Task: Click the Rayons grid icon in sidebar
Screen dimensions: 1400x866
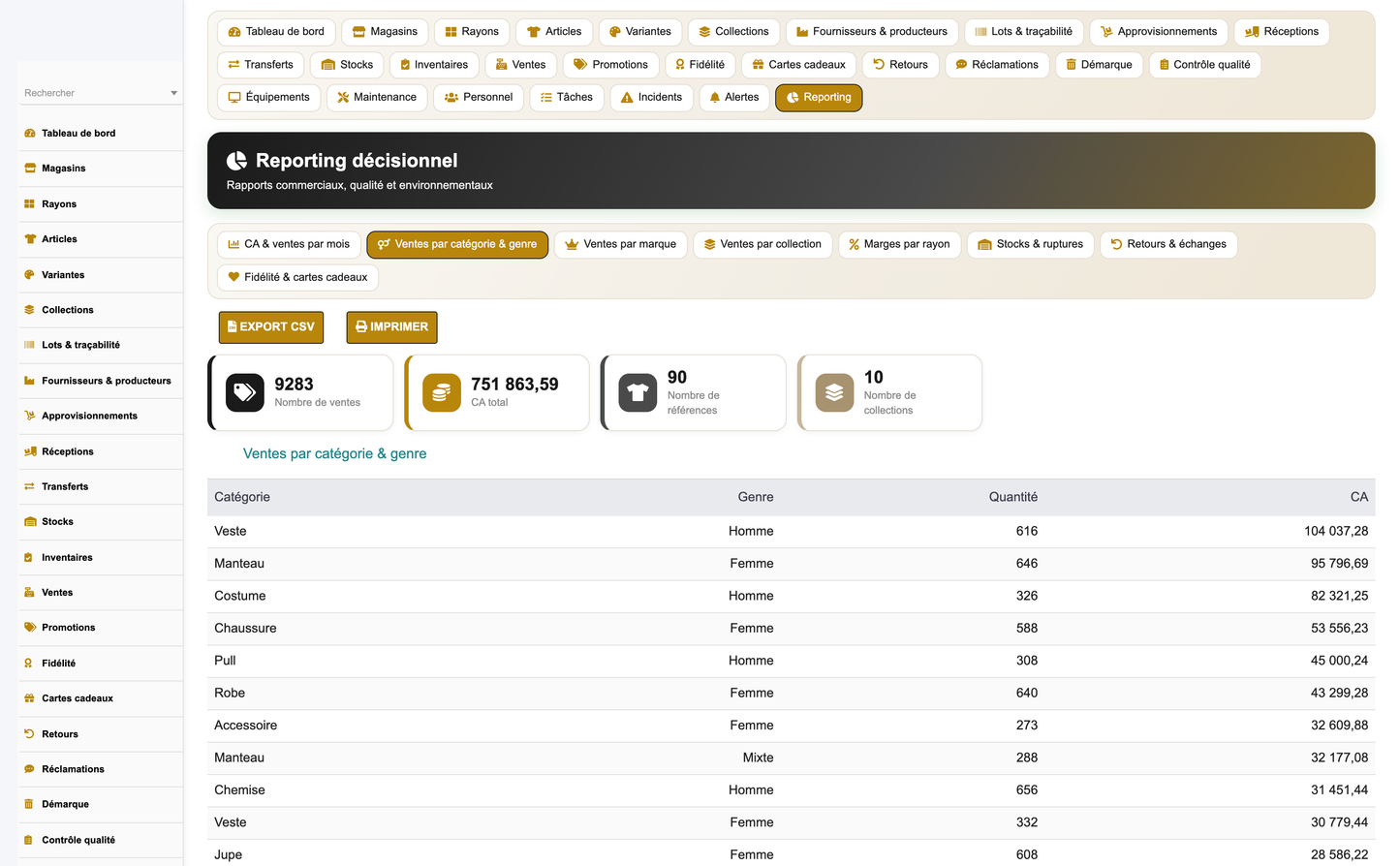Action: pos(30,204)
